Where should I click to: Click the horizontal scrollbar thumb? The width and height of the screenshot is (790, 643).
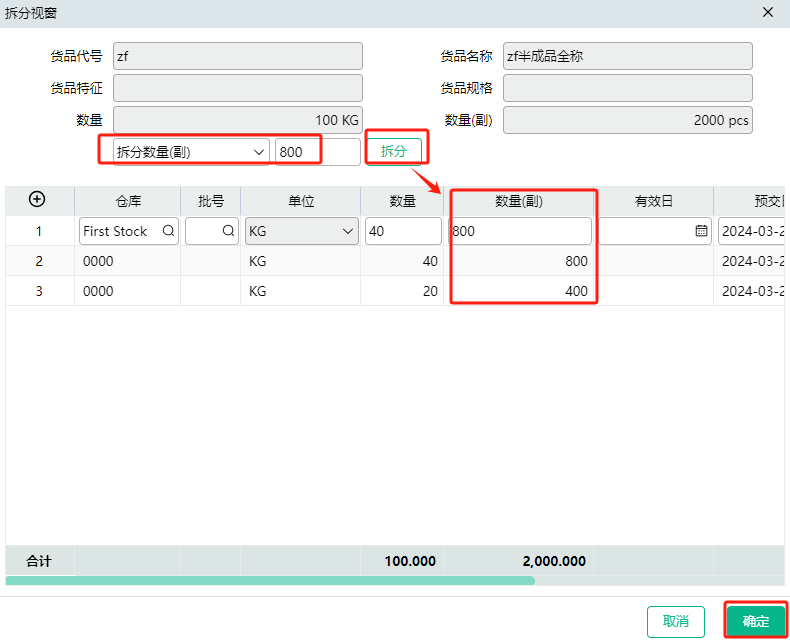[x=270, y=581]
